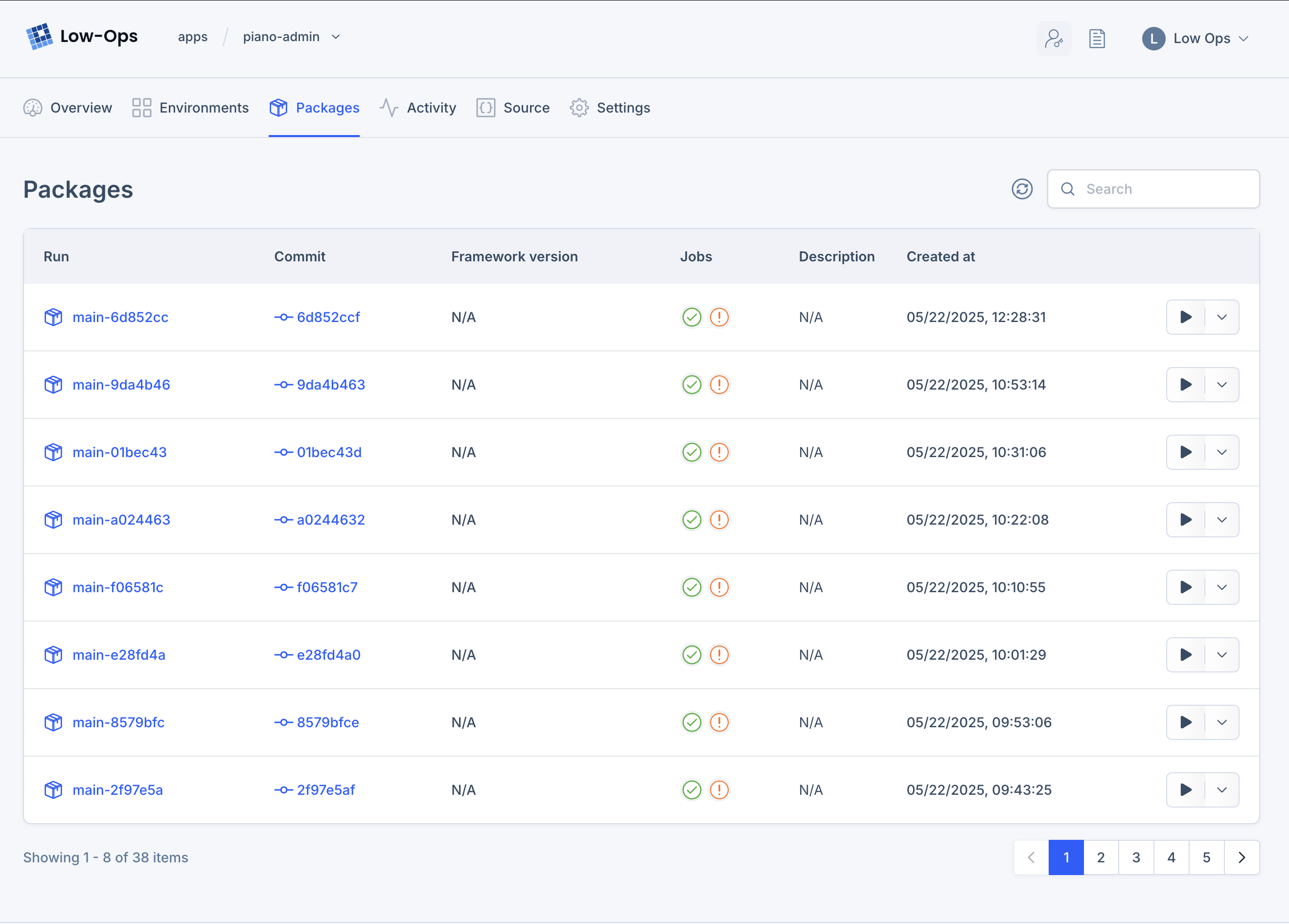Screen dimensions: 1289x924
Task: Click the play button for main-e28fd4a
Action: 1186,655
